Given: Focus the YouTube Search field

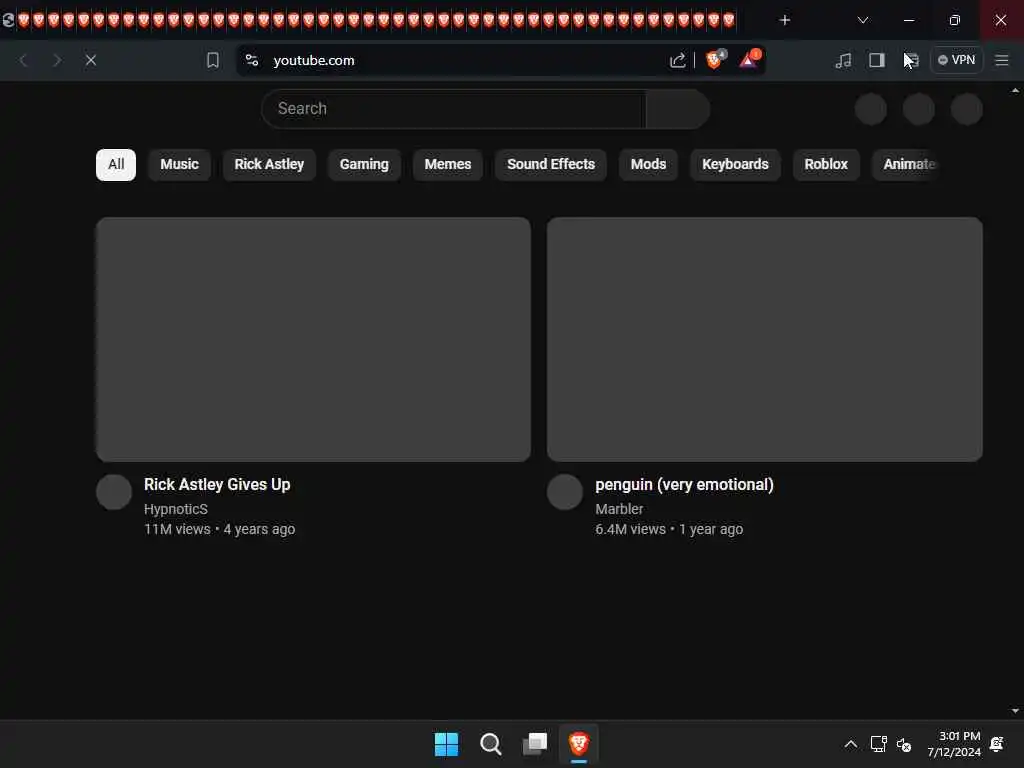Looking at the screenshot, I should (x=454, y=108).
